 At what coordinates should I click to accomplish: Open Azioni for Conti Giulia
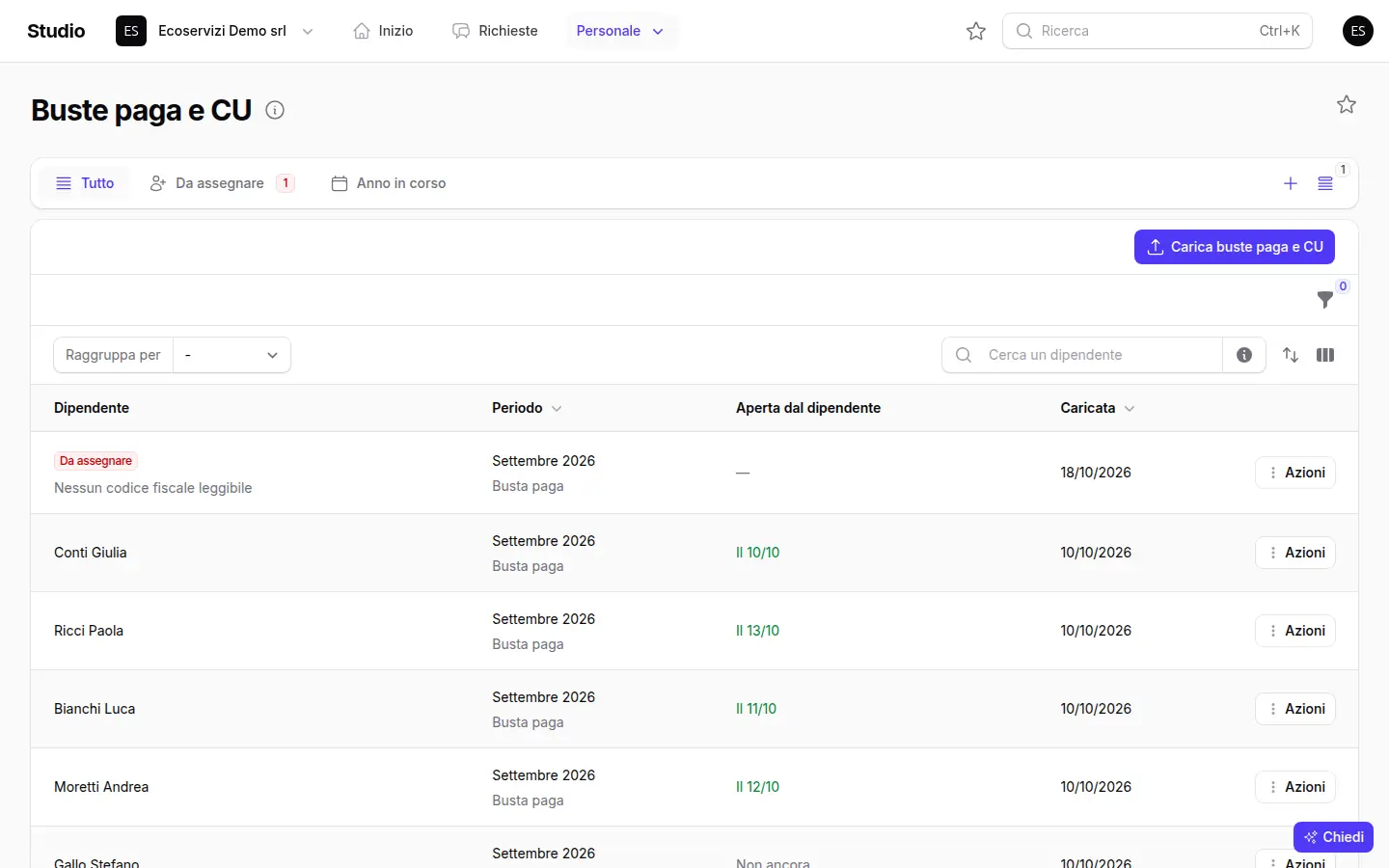(x=1295, y=553)
